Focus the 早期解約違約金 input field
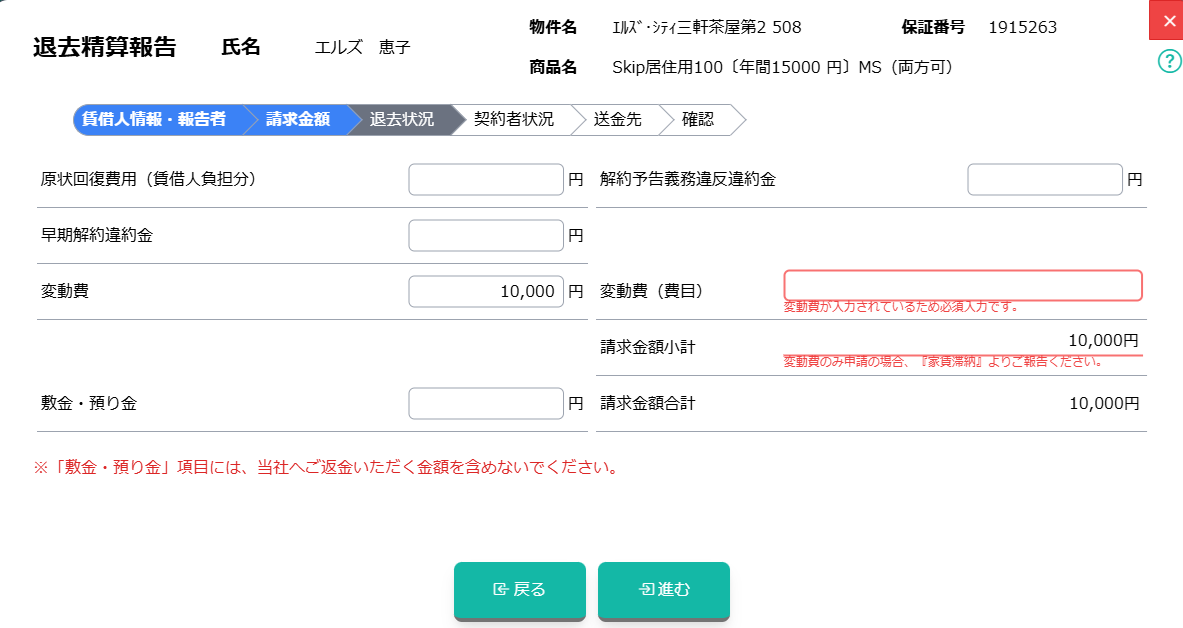This screenshot has width=1183, height=628. tap(486, 236)
